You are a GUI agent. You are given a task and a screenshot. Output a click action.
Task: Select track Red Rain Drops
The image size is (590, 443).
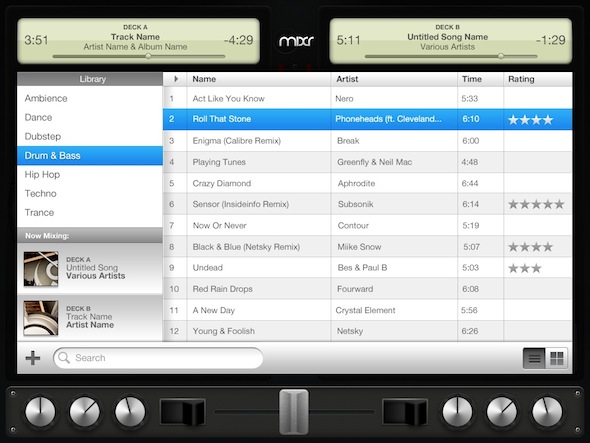(368, 289)
